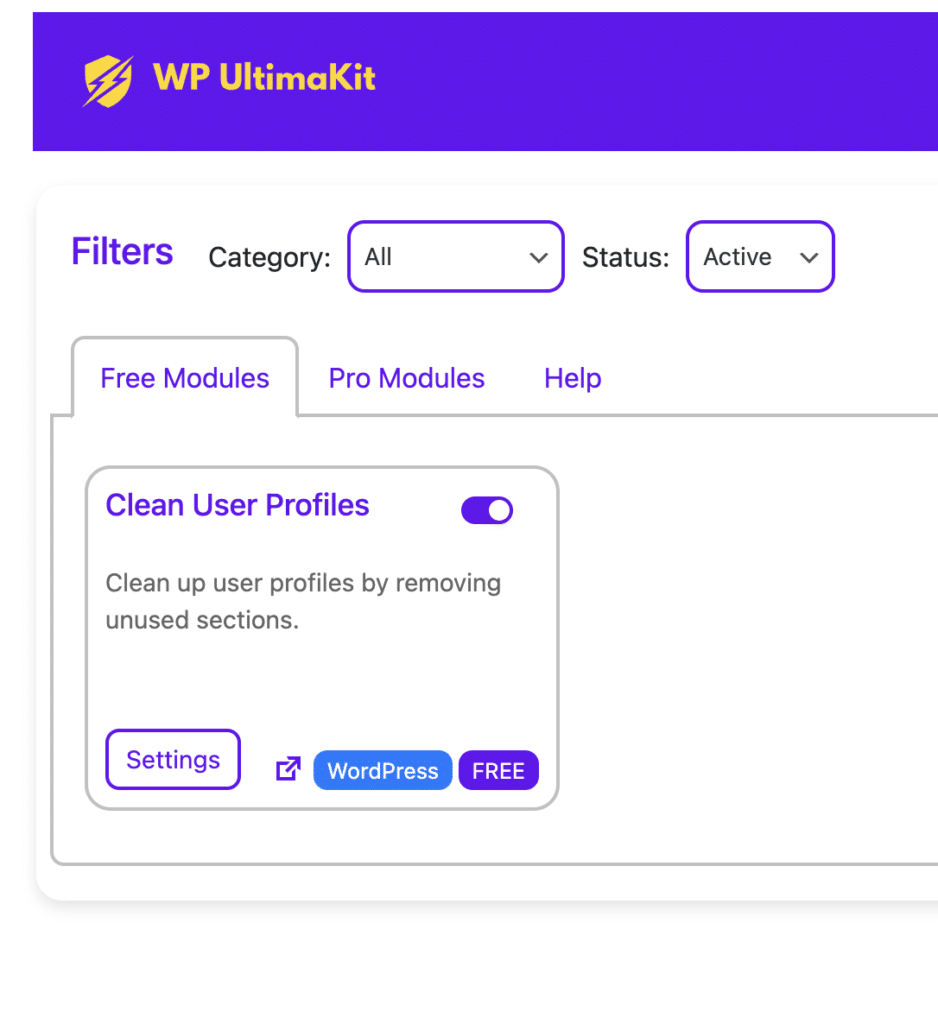Image resolution: width=938 pixels, height=1024 pixels.
Task: Click the Status: label
Action: (x=626, y=257)
